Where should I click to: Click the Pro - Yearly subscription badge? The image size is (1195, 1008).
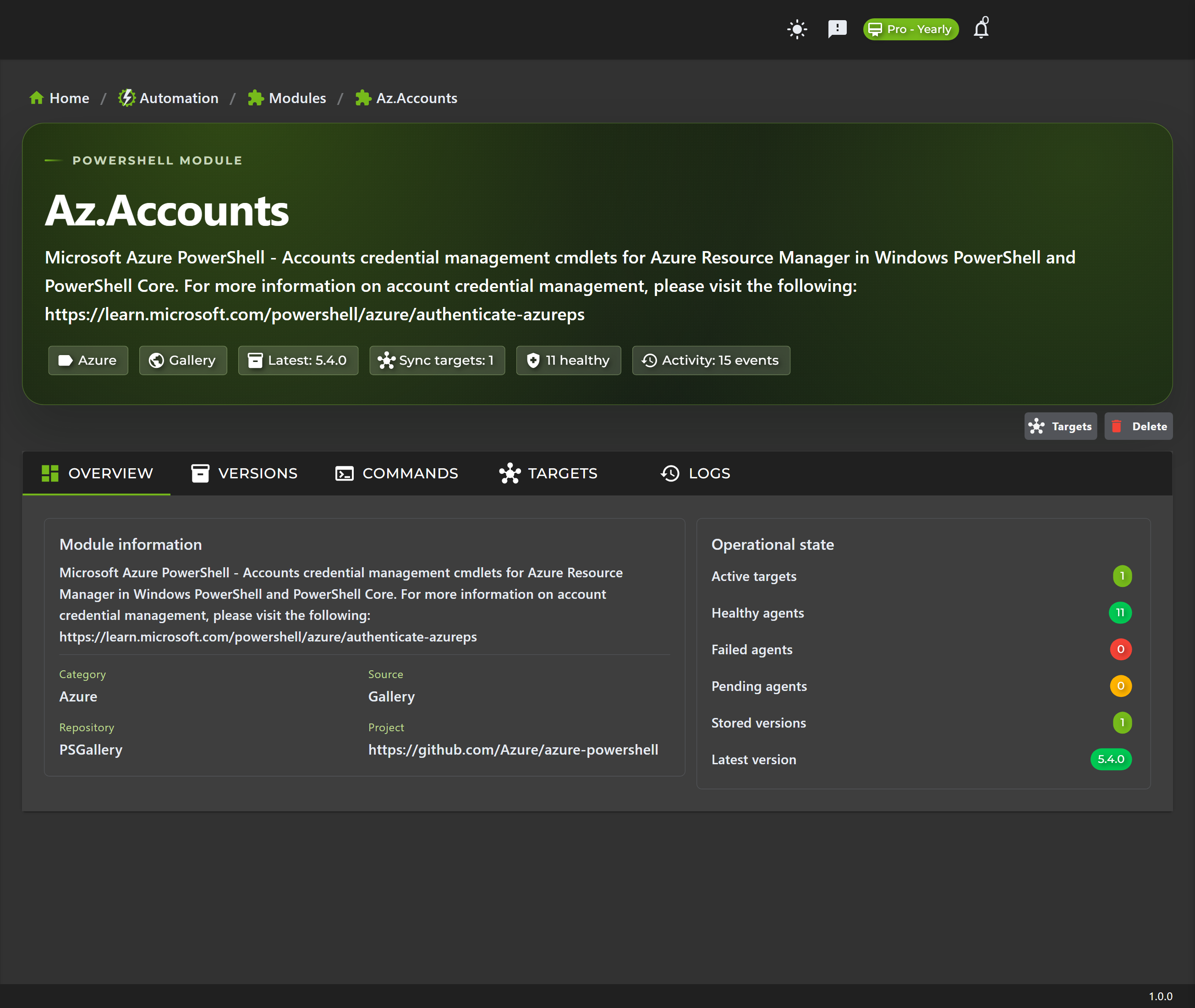coord(910,29)
